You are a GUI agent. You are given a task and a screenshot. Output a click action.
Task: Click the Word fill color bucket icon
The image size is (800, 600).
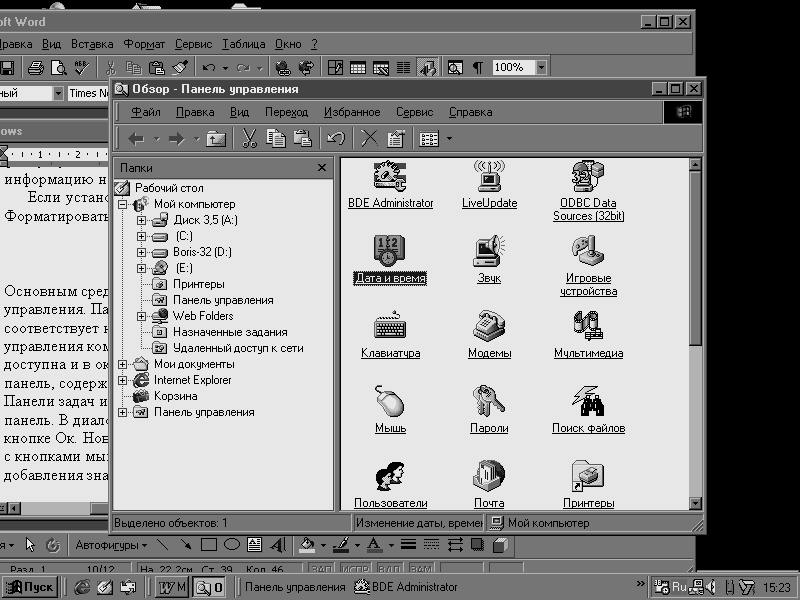pyautogui.click(x=307, y=545)
